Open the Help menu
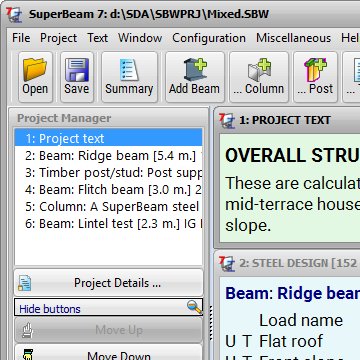Viewport: 360px width, 360px height. tap(350, 38)
